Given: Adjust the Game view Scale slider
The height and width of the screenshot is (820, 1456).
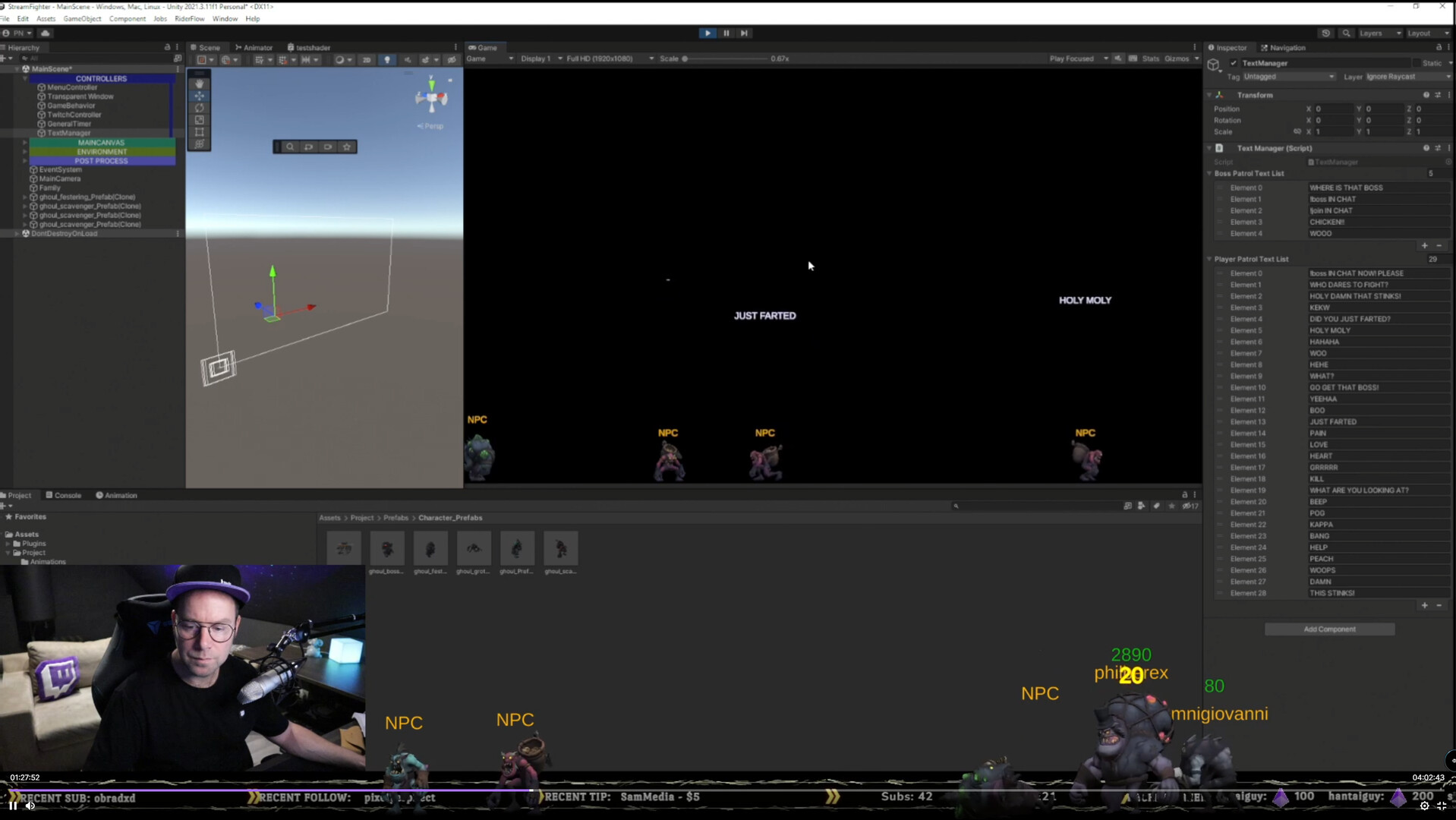Looking at the screenshot, I should click(685, 58).
